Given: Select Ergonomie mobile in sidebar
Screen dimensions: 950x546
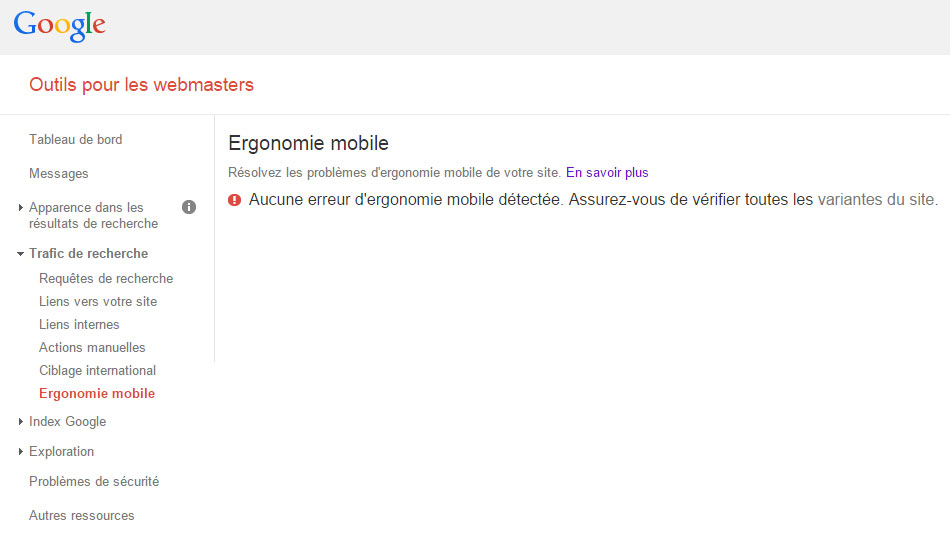Looking at the screenshot, I should [97, 393].
